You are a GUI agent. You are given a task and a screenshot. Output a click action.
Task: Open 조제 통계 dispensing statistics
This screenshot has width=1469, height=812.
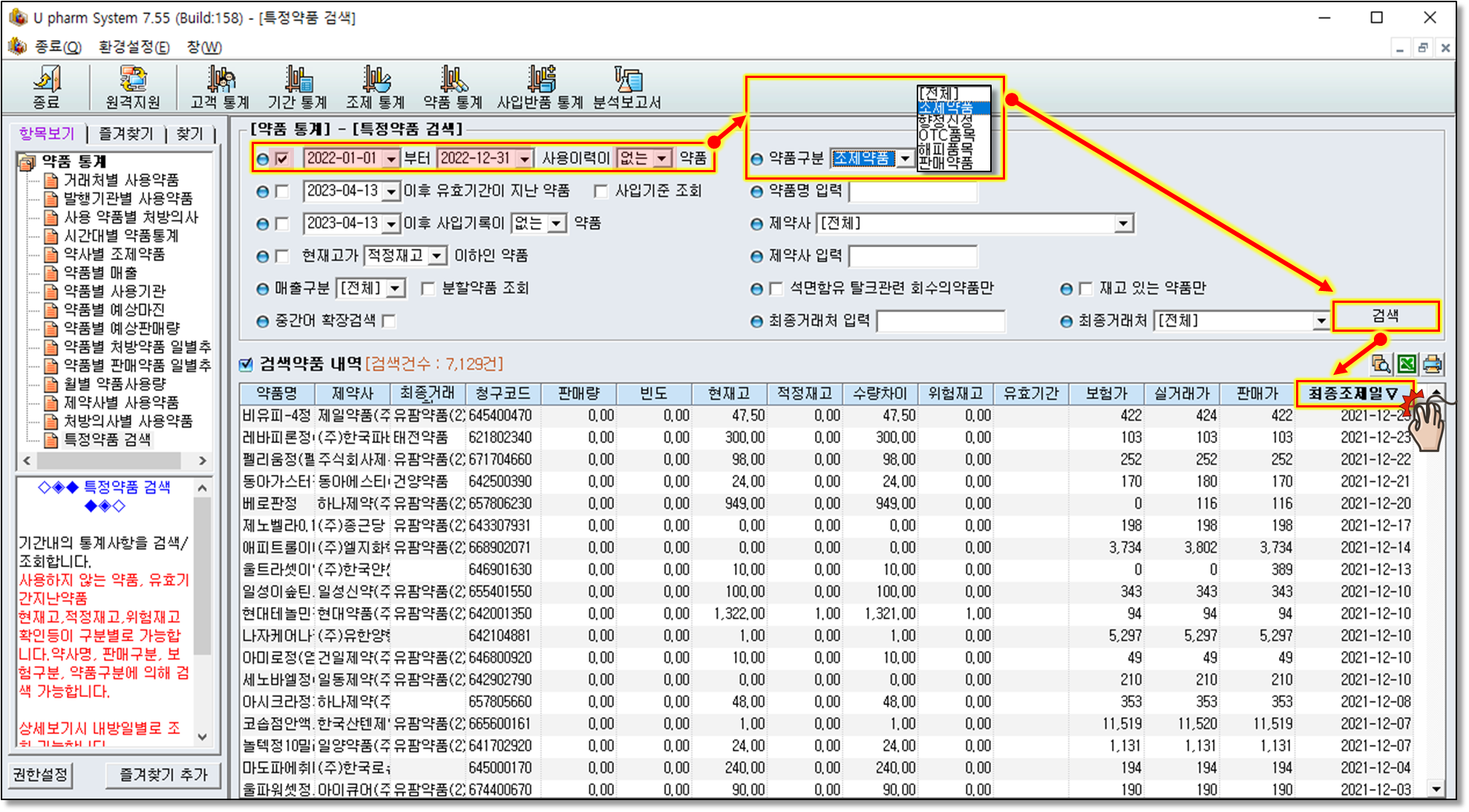[376, 86]
